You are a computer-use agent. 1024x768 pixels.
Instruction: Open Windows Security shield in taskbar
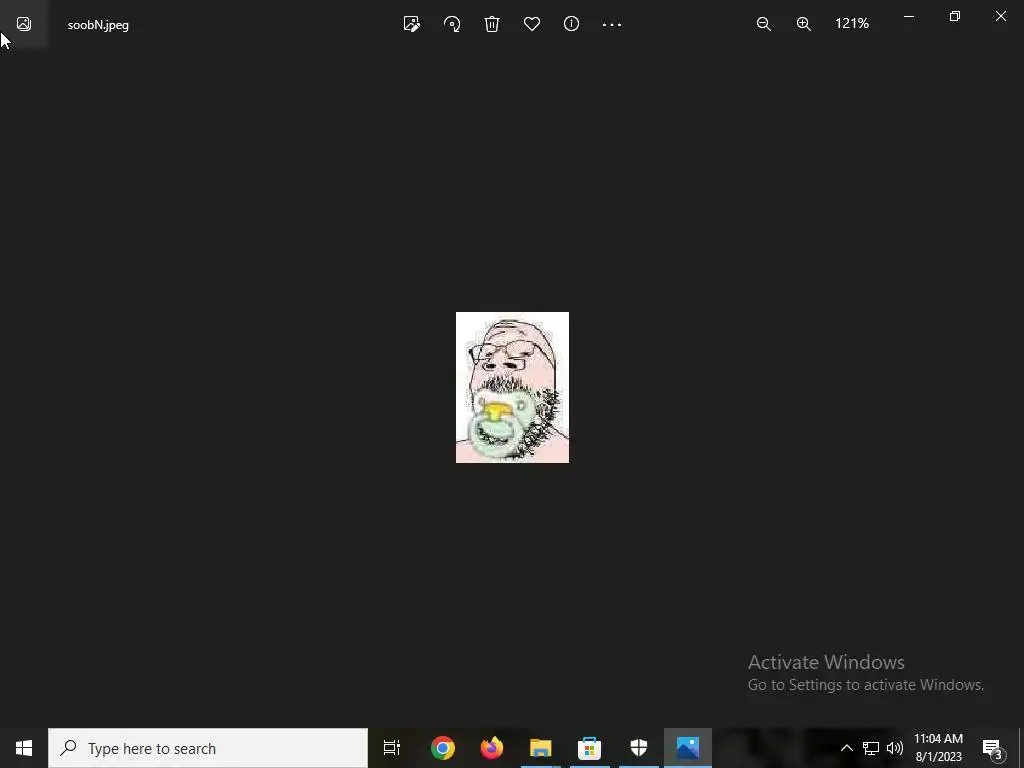pyautogui.click(x=639, y=748)
